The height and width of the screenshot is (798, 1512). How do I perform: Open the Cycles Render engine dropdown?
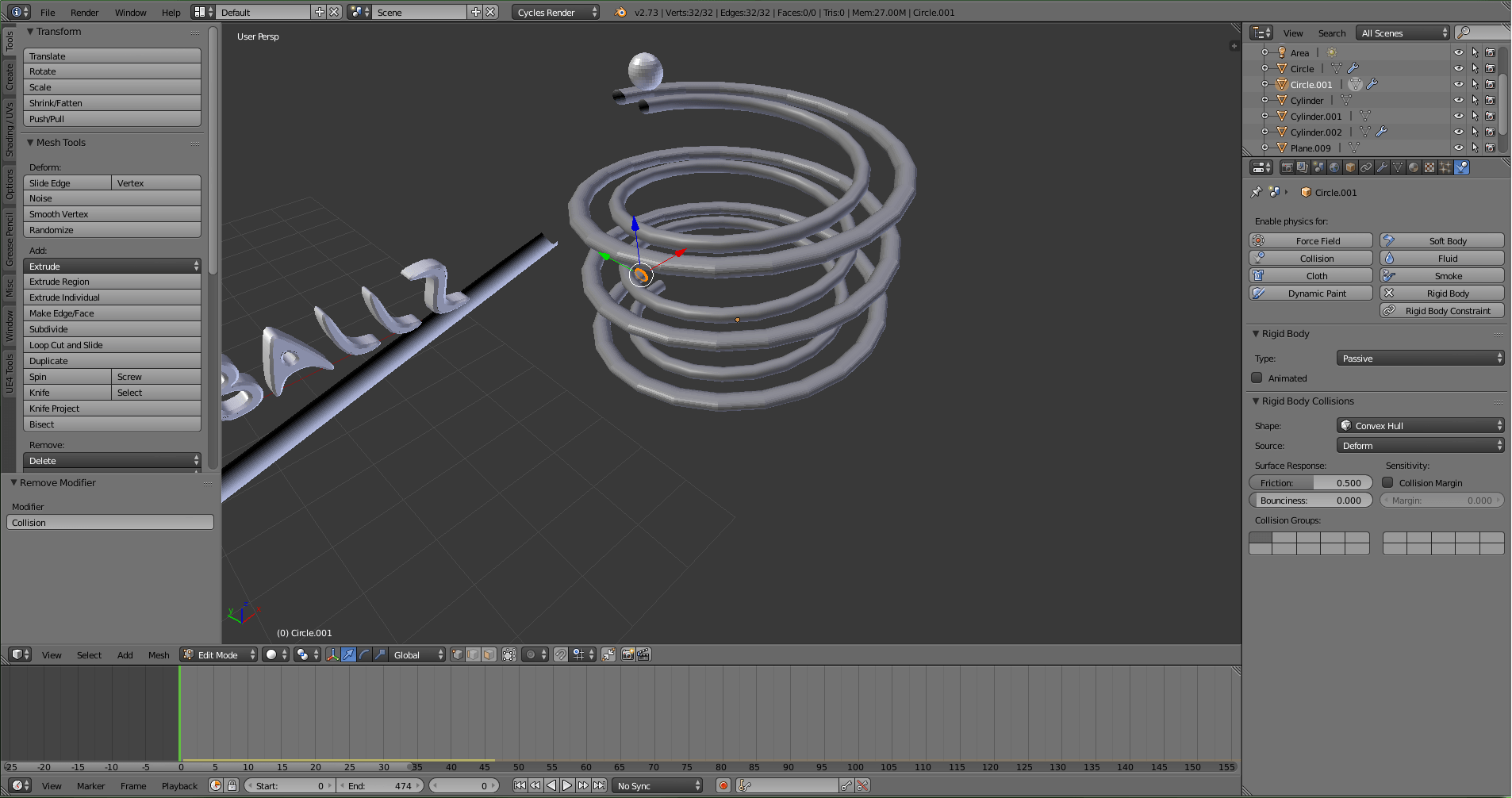tap(555, 12)
